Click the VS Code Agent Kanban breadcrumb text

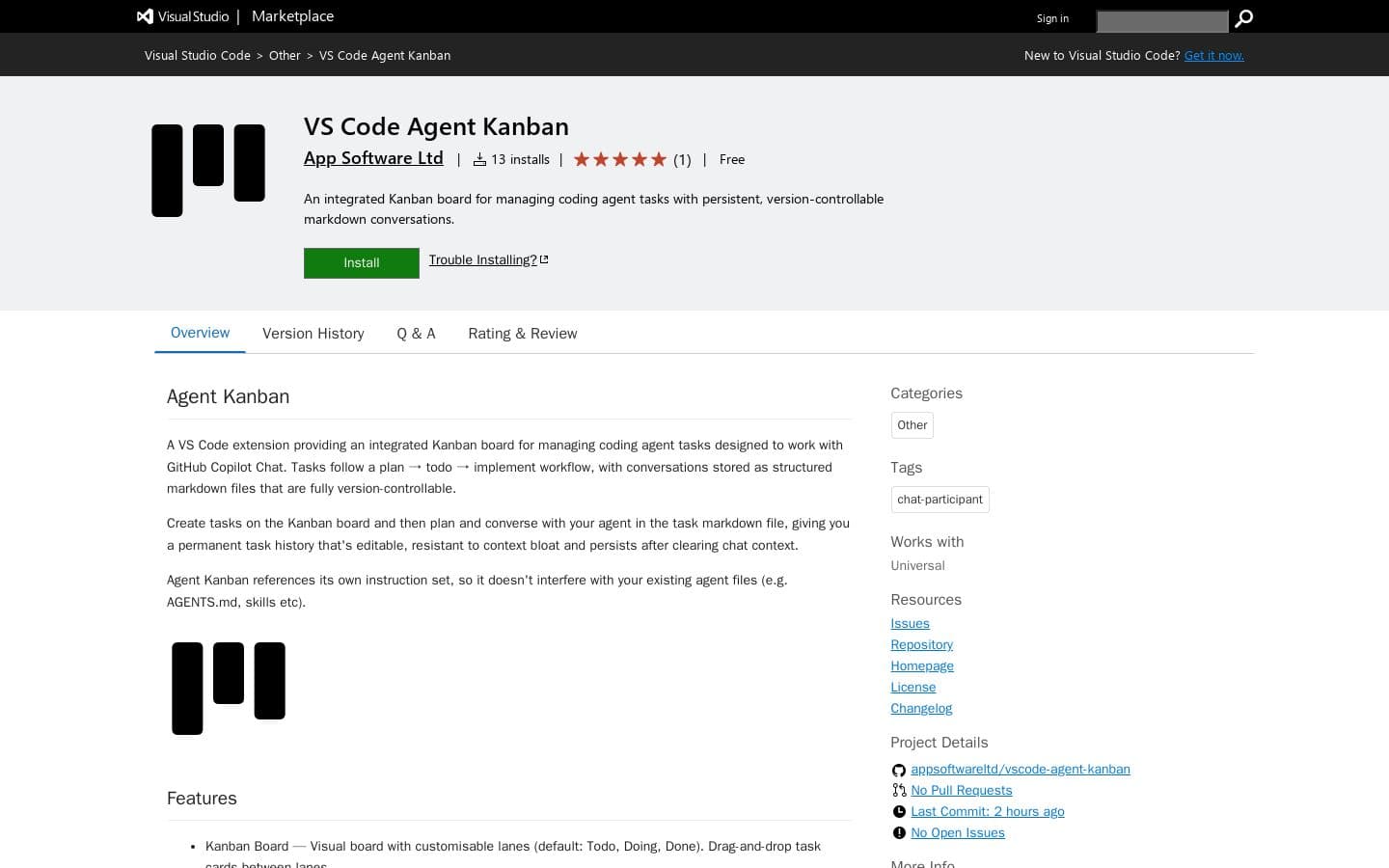click(385, 55)
